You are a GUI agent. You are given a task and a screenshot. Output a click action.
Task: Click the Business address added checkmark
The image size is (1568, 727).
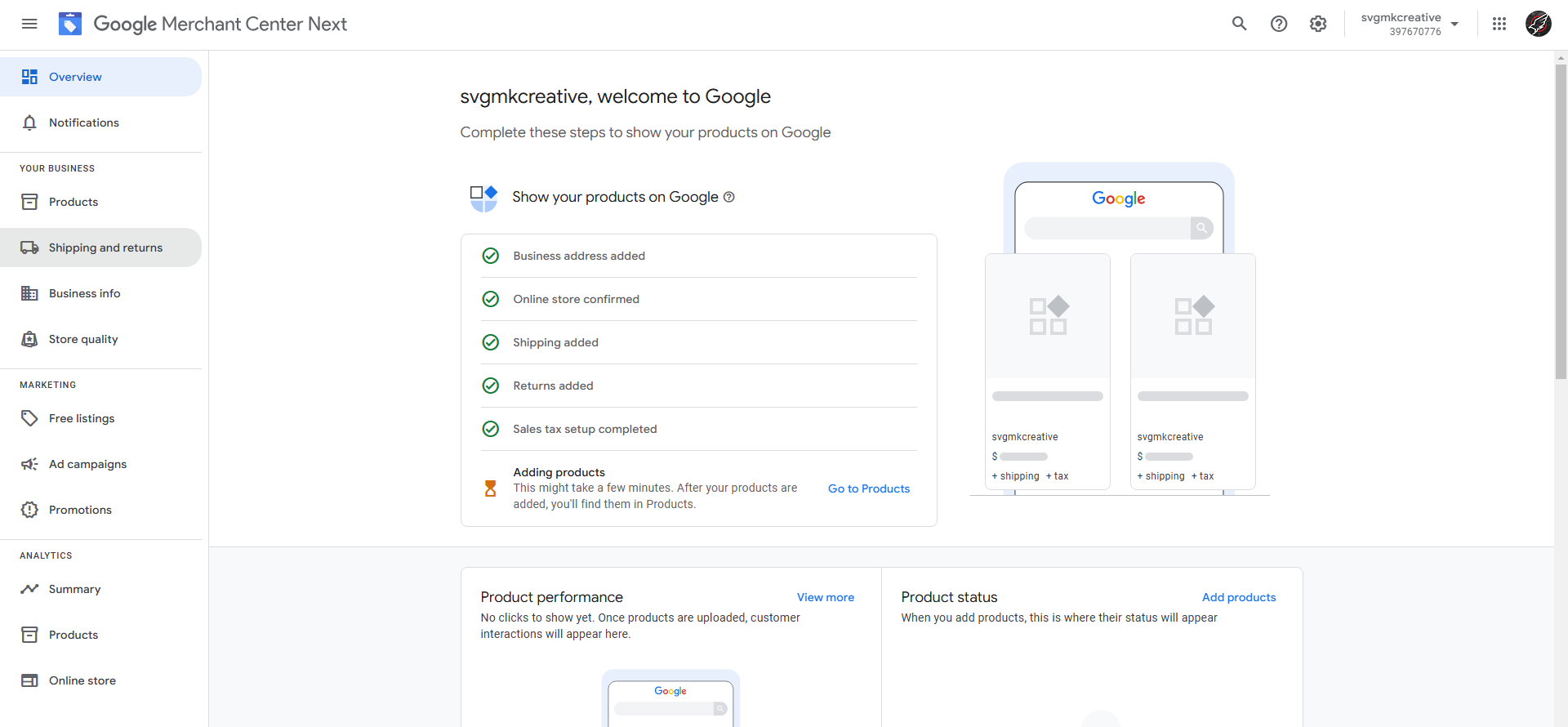(x=490, y=256)
